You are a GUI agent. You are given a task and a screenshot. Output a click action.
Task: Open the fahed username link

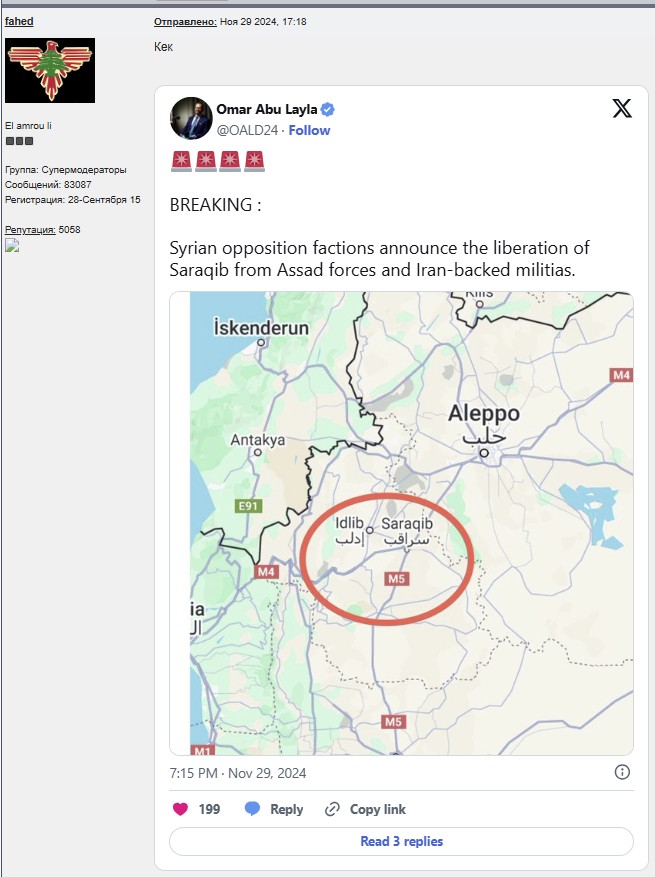(19, 21)
